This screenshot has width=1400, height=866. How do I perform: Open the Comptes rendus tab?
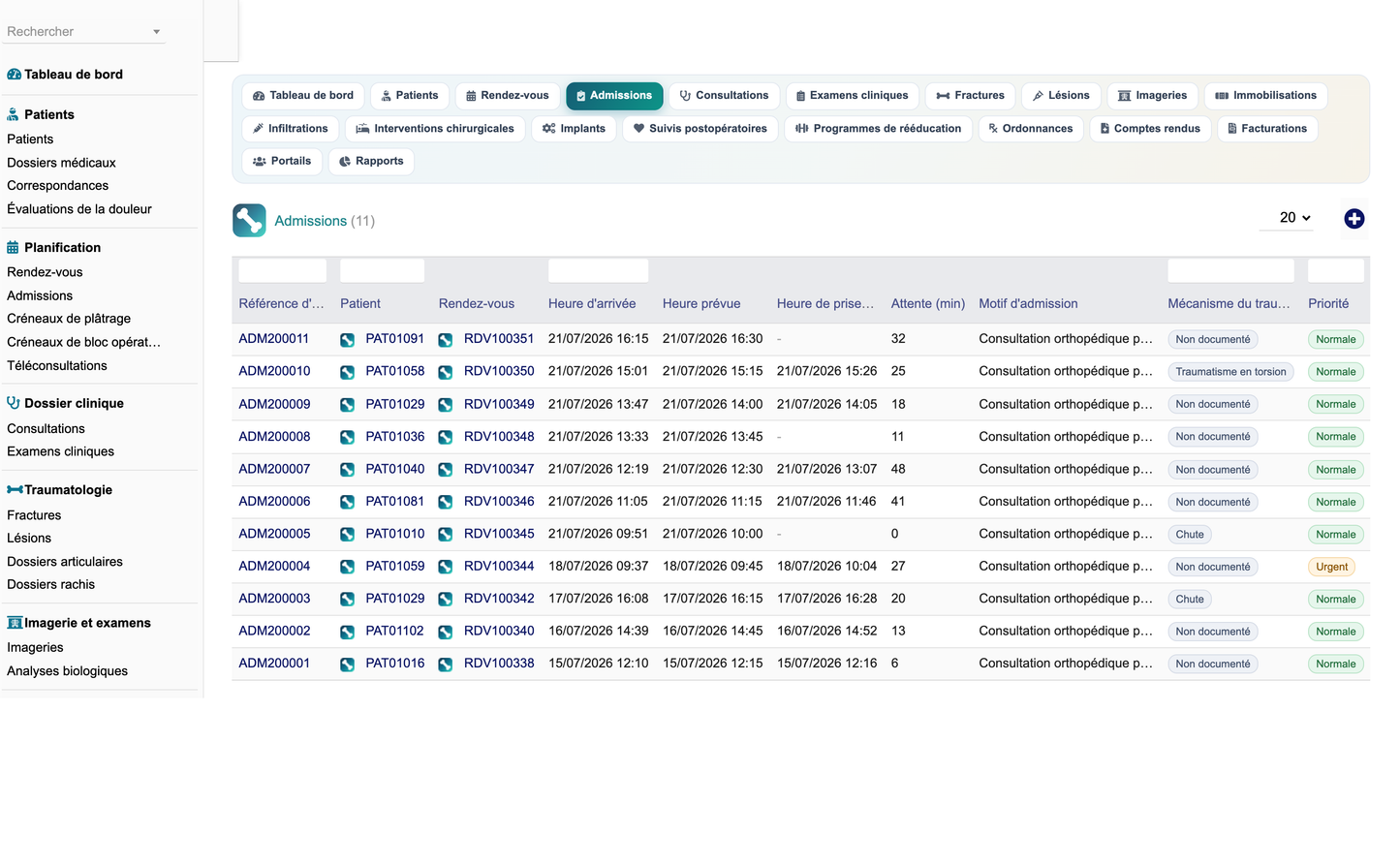(1150, 129)
